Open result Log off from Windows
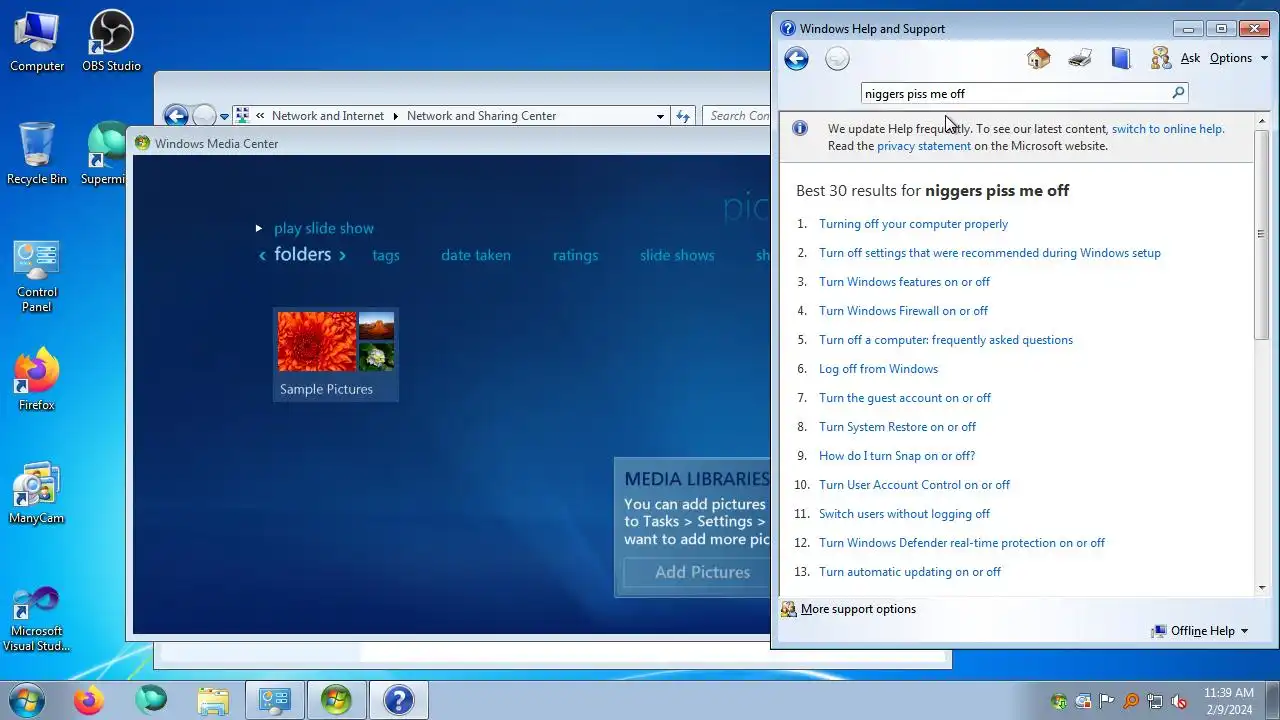This screenshot has height=720, width=1280. click(878, 369)
